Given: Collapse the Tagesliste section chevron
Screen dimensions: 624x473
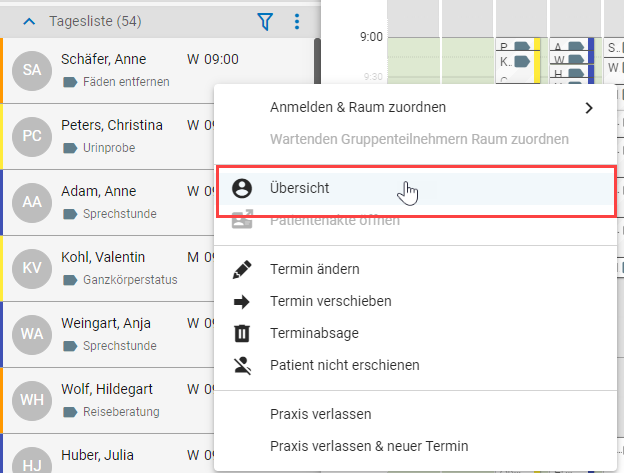Looking at the screenshot, I should point(29,21).
